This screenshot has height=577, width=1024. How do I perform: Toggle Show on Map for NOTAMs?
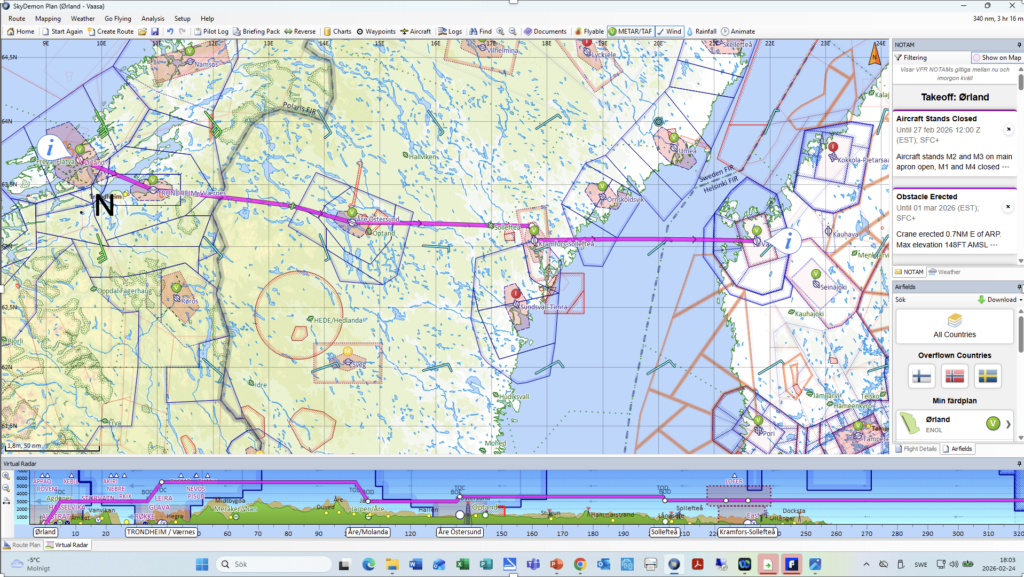pyautogui.click(x=996, y=58)
